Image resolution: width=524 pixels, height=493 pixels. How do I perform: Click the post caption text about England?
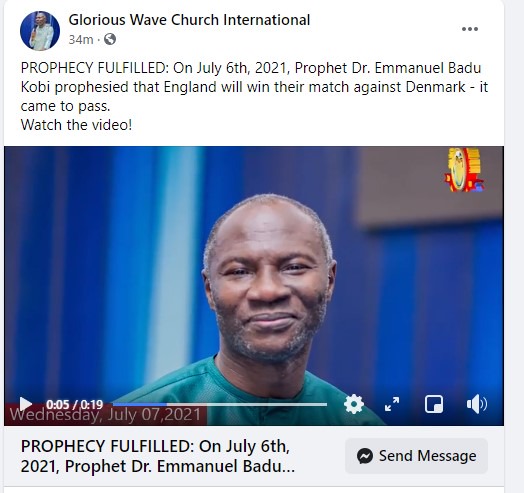pos(254,87)
